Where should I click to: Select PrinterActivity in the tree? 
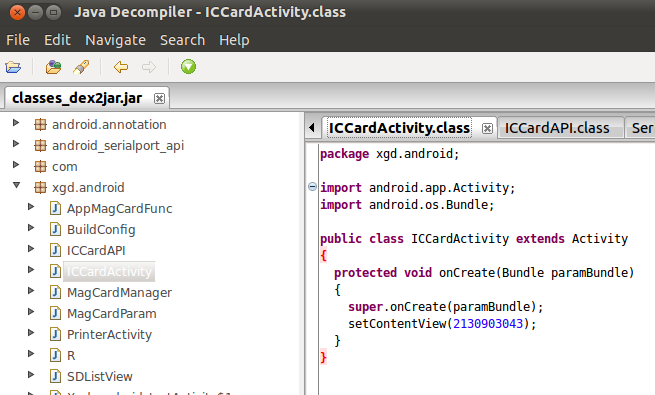pos(109,334)
